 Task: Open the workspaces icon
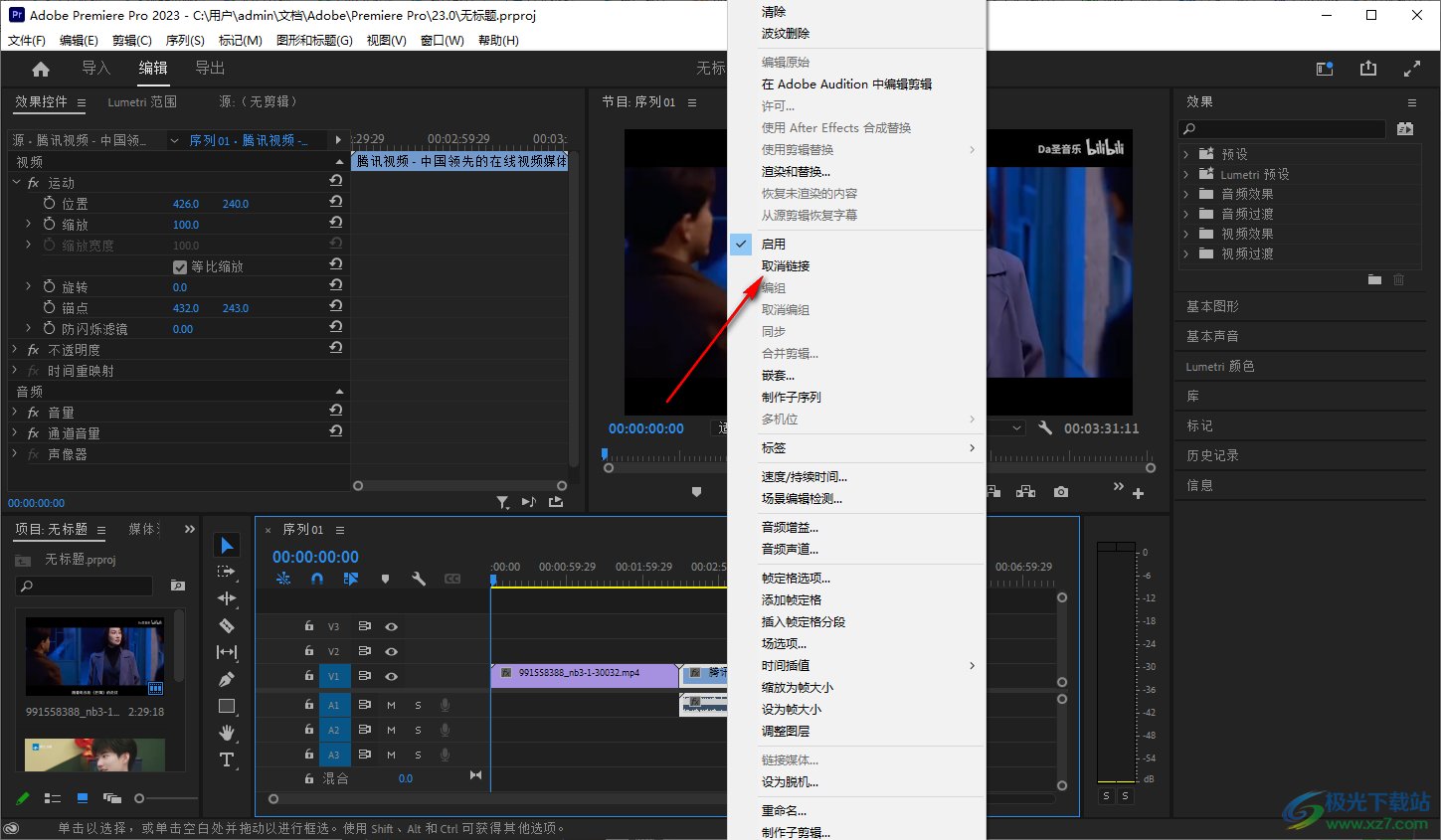[1325, 69]
